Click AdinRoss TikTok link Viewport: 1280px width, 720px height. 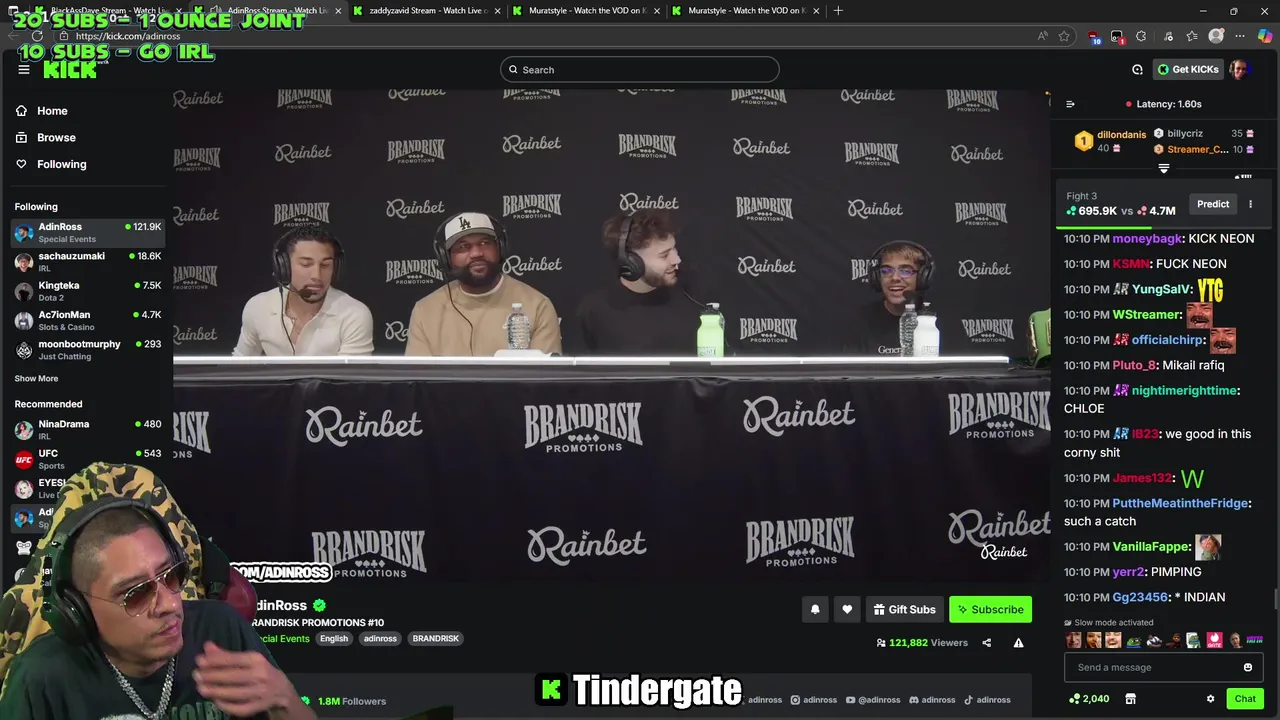(986, 700)
